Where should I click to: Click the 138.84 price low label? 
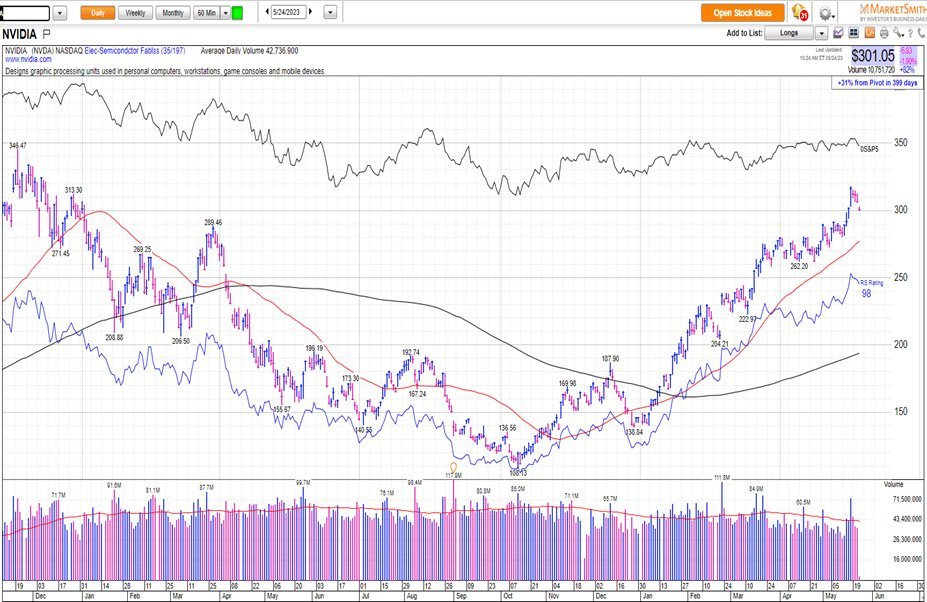(x=634, y=432)
